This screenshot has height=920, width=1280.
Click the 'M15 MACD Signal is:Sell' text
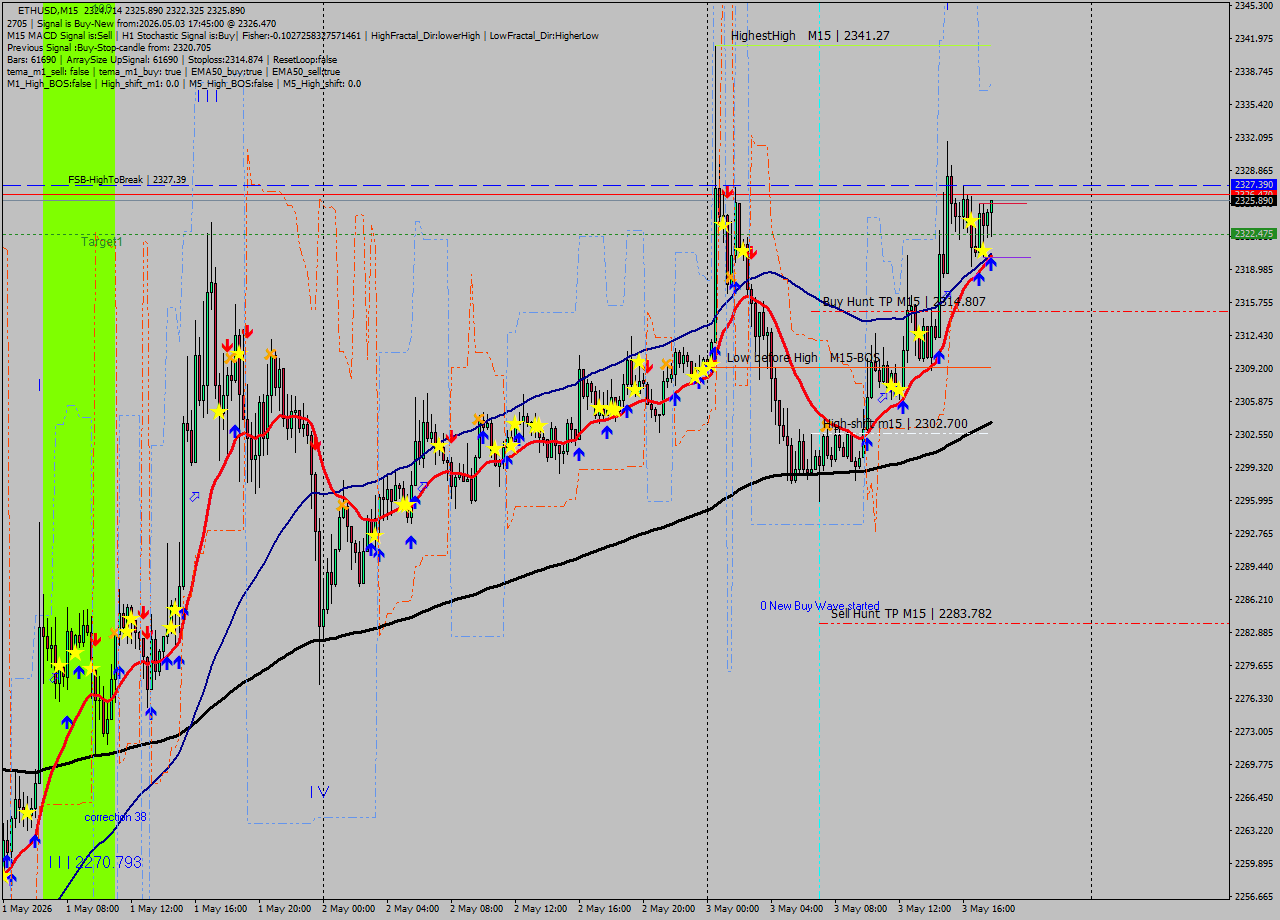[59, 35]
